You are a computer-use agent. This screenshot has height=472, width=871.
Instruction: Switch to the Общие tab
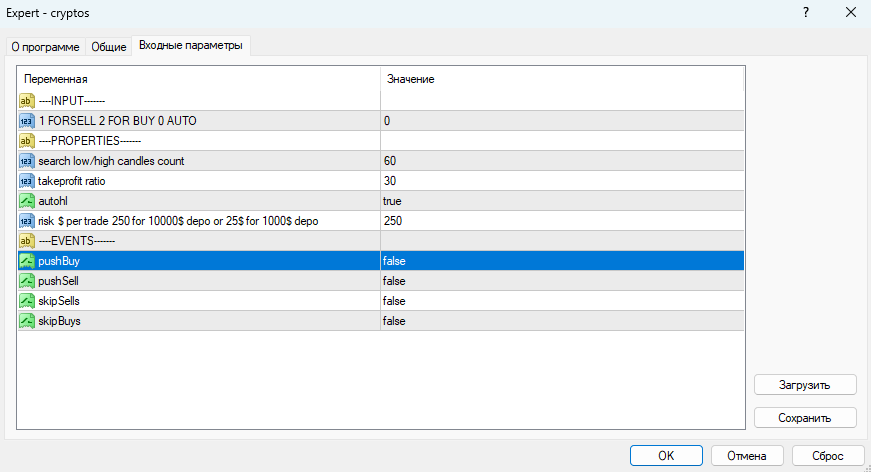109,47
